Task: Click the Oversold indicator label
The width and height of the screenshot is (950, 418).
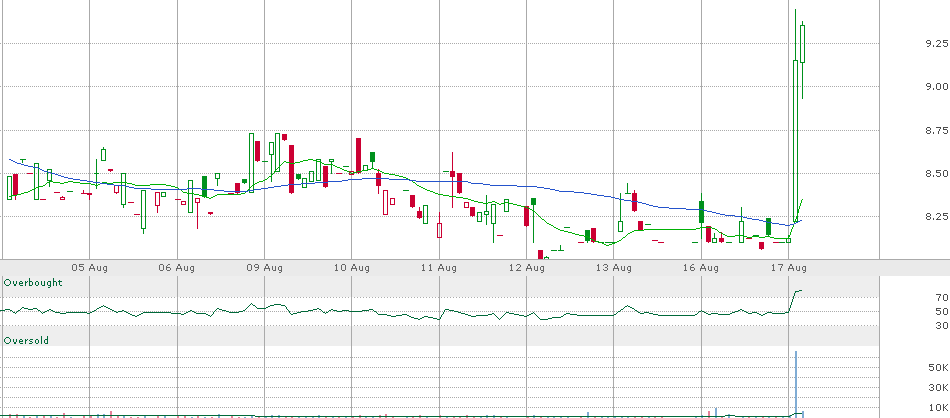Action: tap(26, 340)
